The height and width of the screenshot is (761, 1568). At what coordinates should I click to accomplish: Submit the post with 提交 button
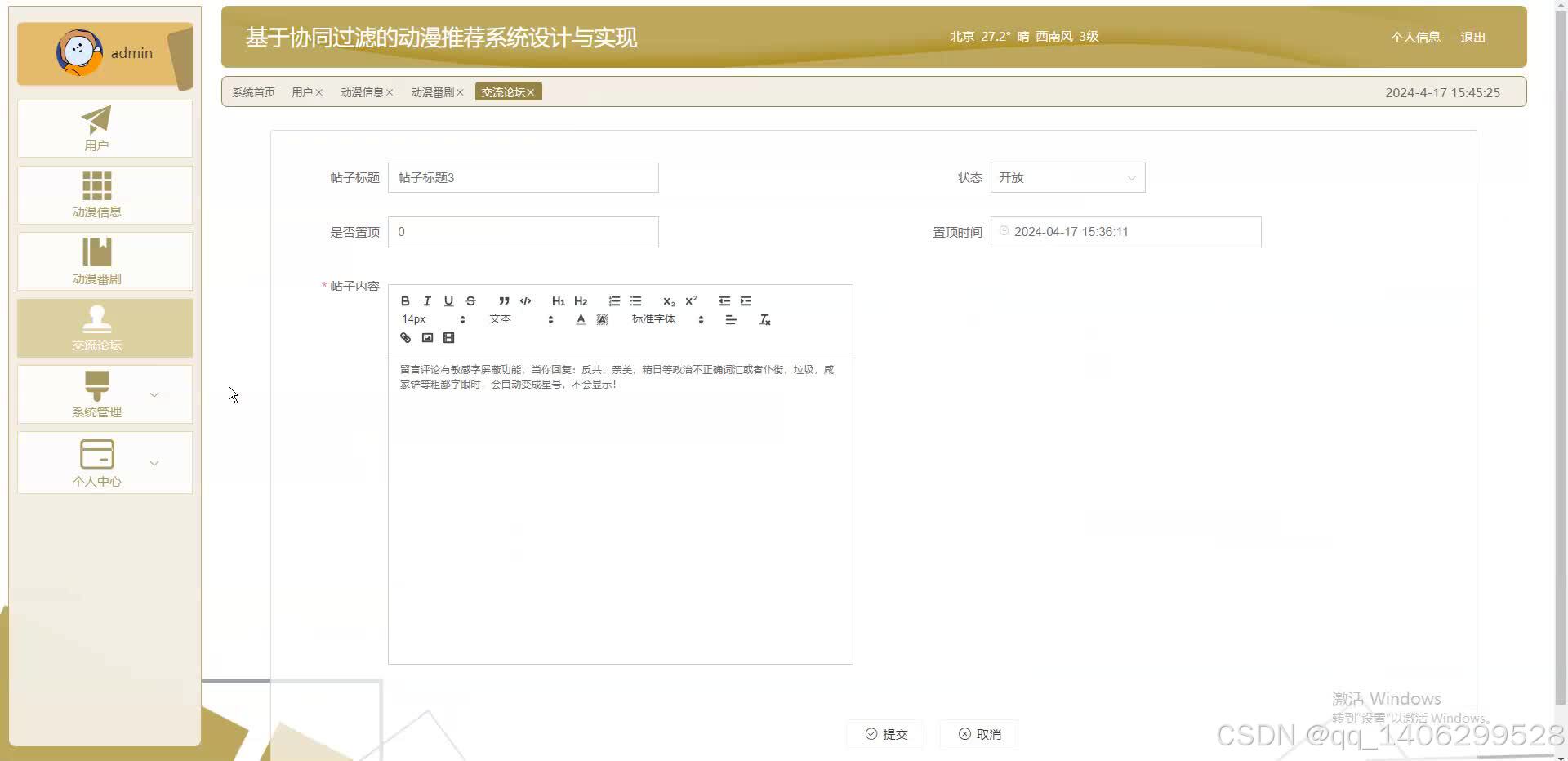tap(884, 734)
